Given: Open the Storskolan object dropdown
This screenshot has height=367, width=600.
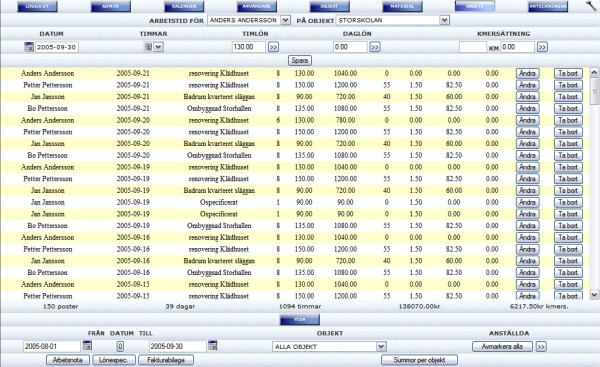Looking at the screenshot, I should coord(444,20).
